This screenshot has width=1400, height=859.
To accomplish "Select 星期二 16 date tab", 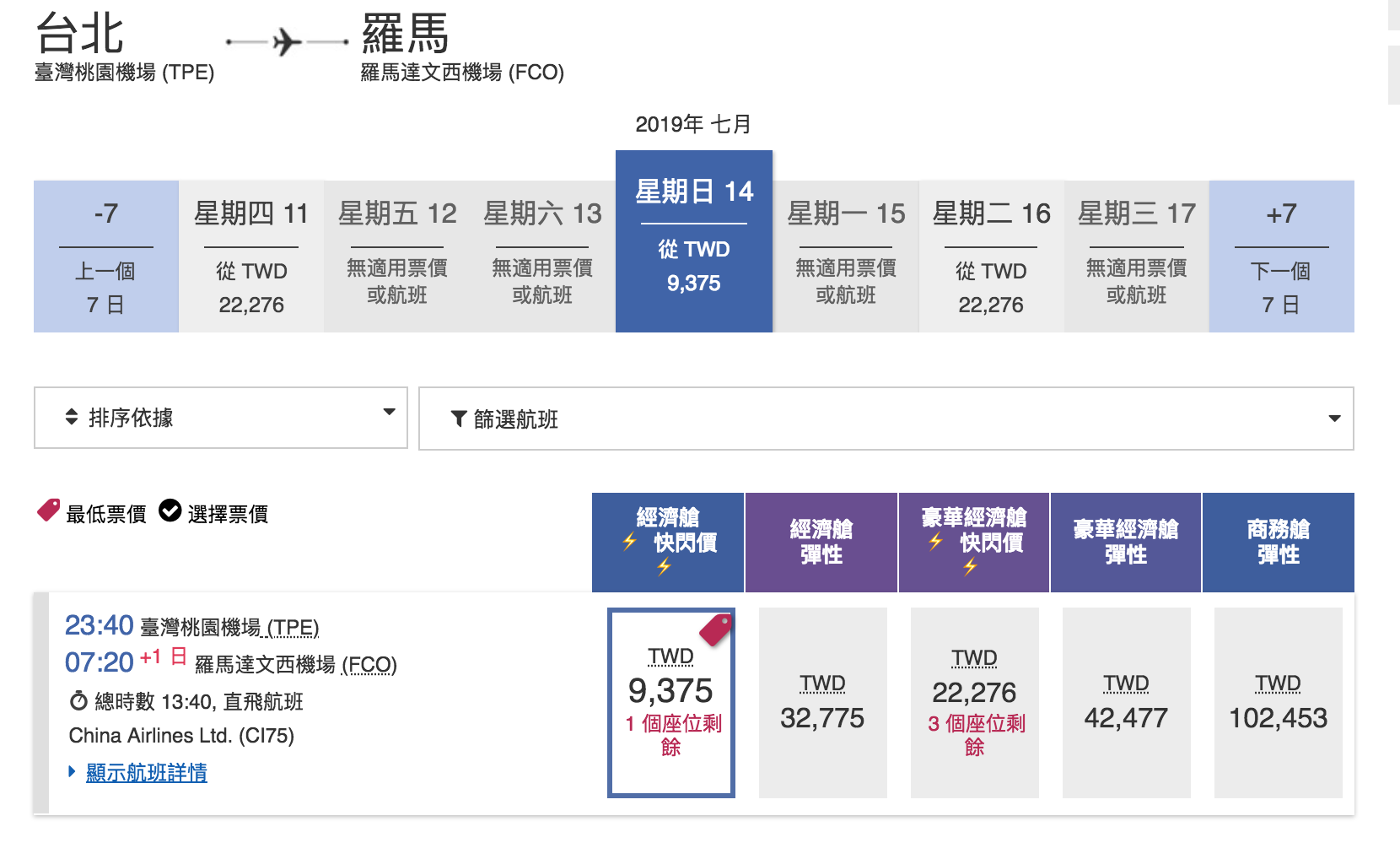I will [991, 257].
